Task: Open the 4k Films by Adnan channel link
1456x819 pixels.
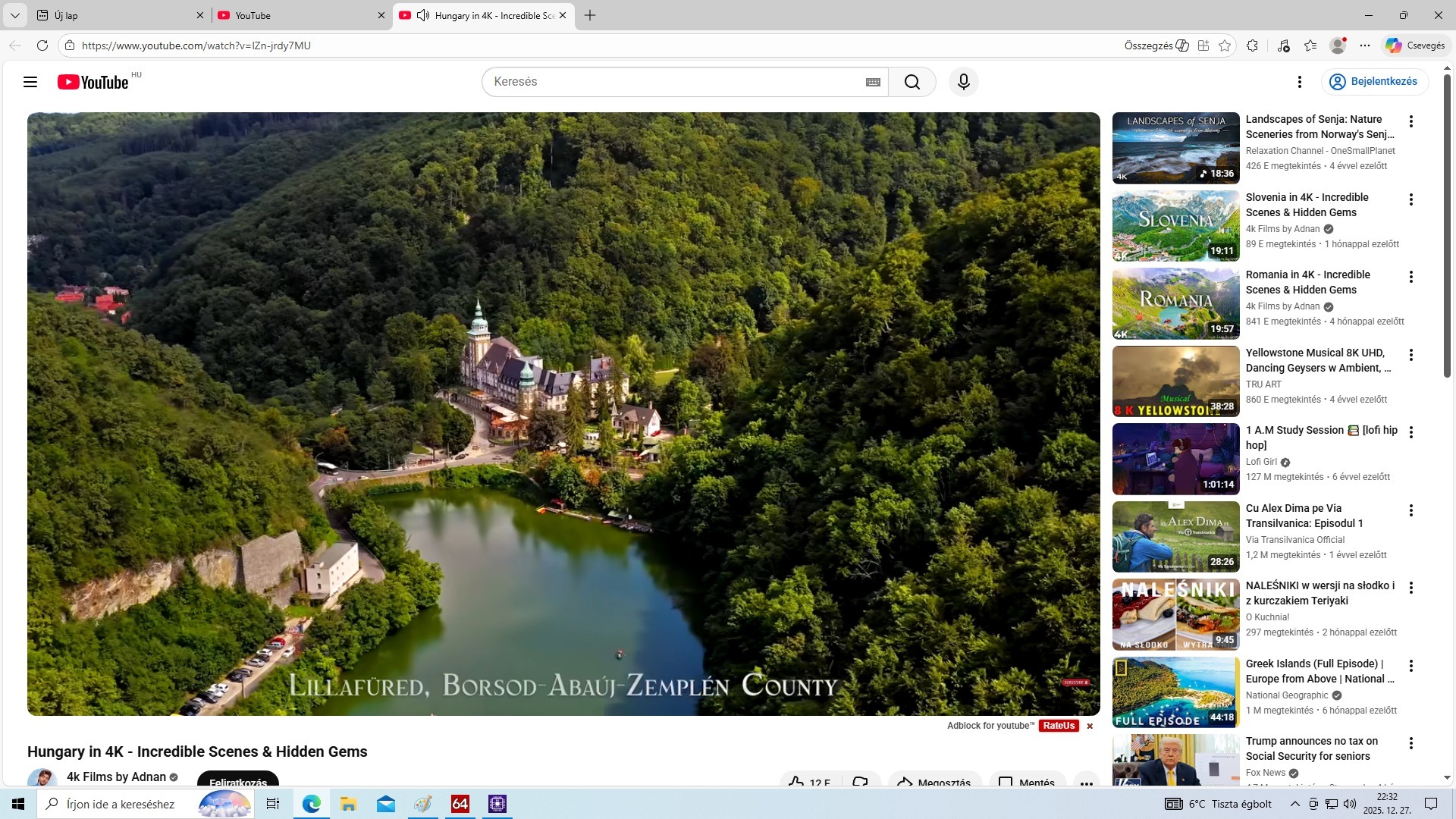Action: (x=116, y=777)
